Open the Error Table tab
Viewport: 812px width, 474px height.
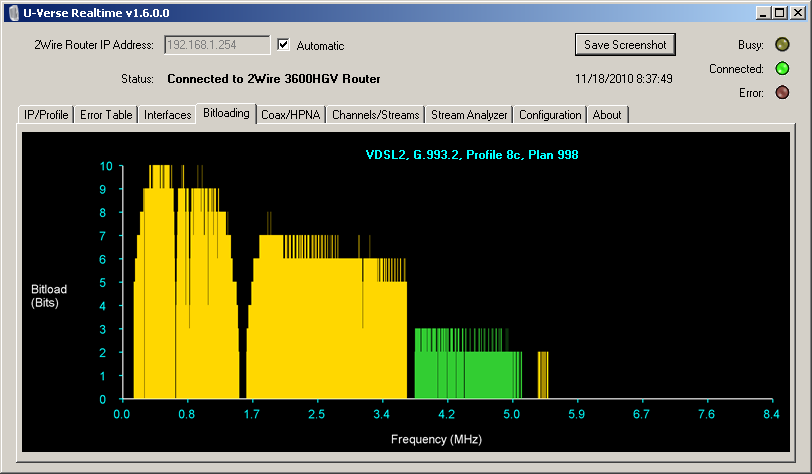point(105,115)
